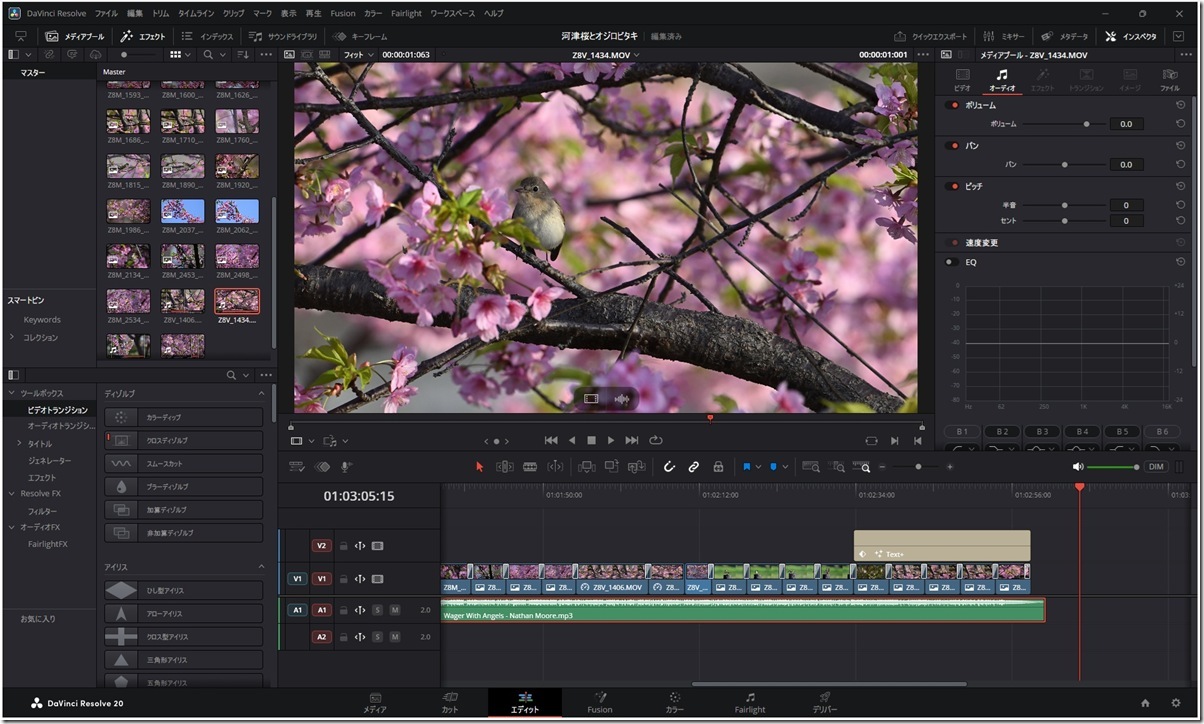This screenshot has height=724, width=1204.
Task: Expand the コレクション smart bin
Action: 12,337
